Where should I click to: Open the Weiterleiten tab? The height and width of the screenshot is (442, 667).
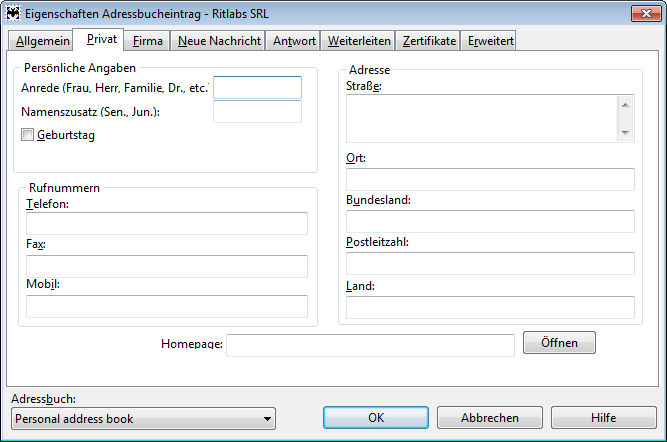pyautogui.click(x=360, y=41)
